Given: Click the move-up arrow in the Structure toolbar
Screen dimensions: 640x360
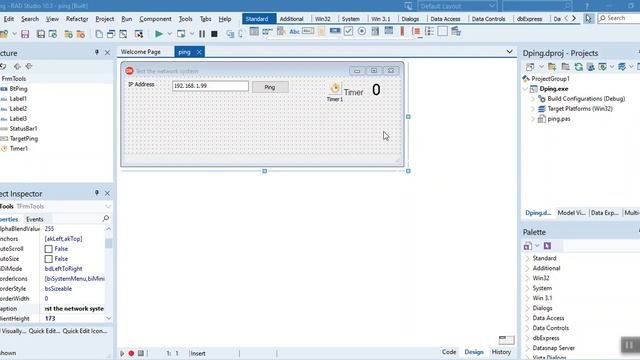Looking at the screenshot, I should pos(17,66).
